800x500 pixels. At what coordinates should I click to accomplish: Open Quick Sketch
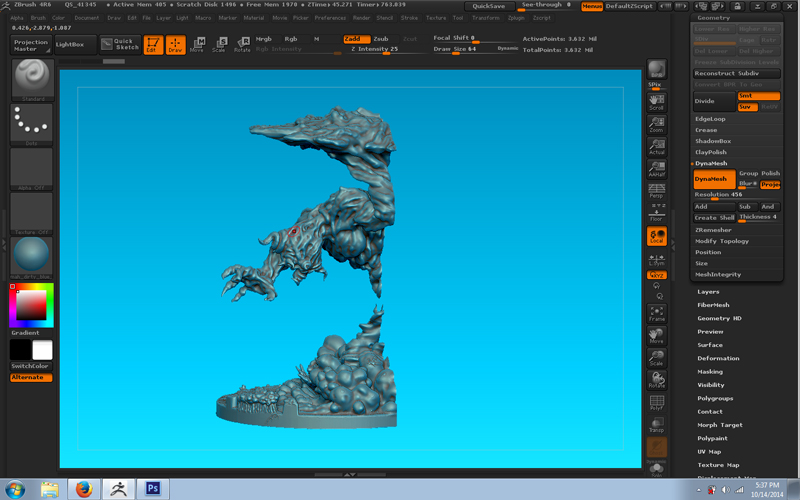pos(120,44)
